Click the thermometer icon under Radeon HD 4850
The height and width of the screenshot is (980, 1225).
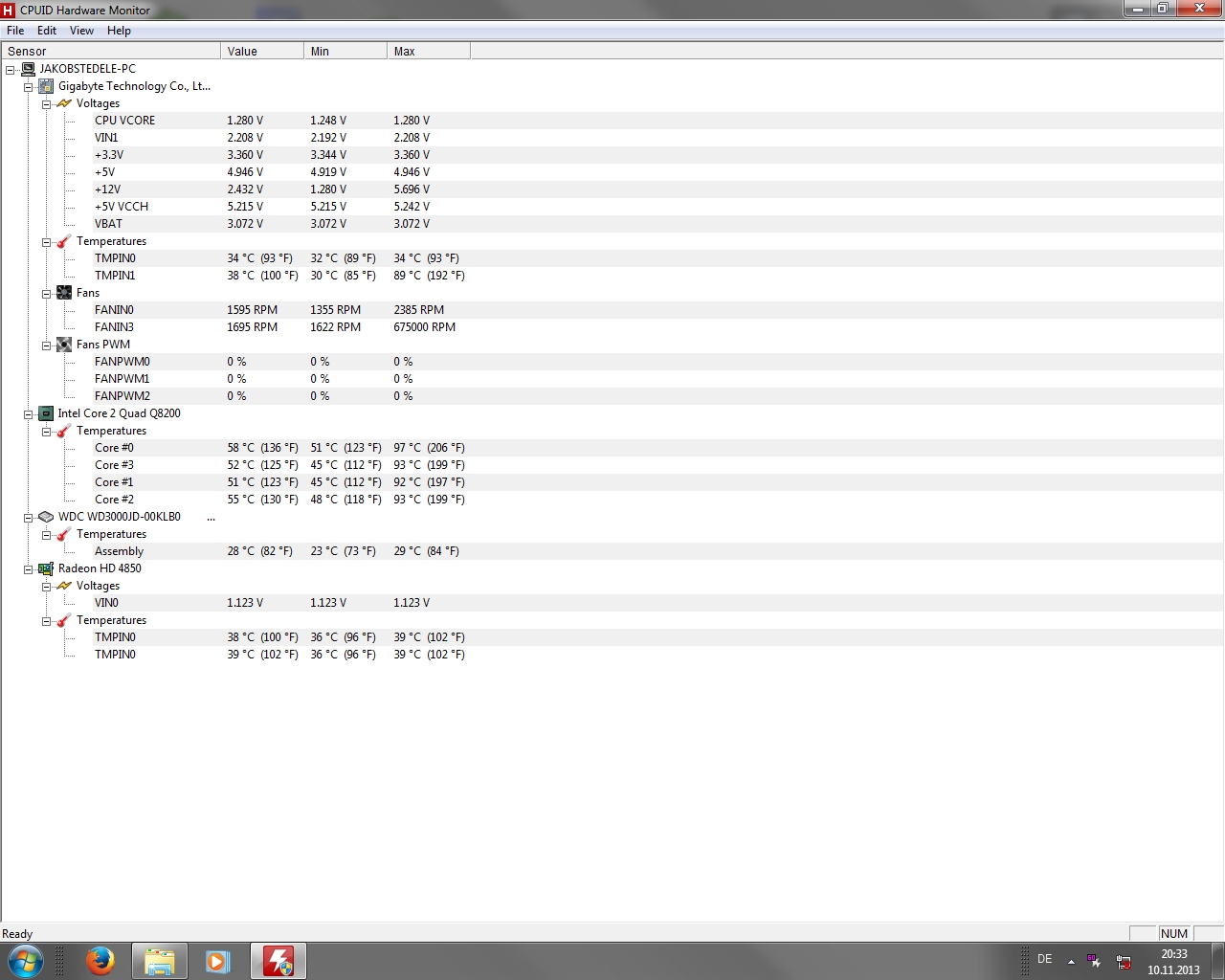pos(64,620)
